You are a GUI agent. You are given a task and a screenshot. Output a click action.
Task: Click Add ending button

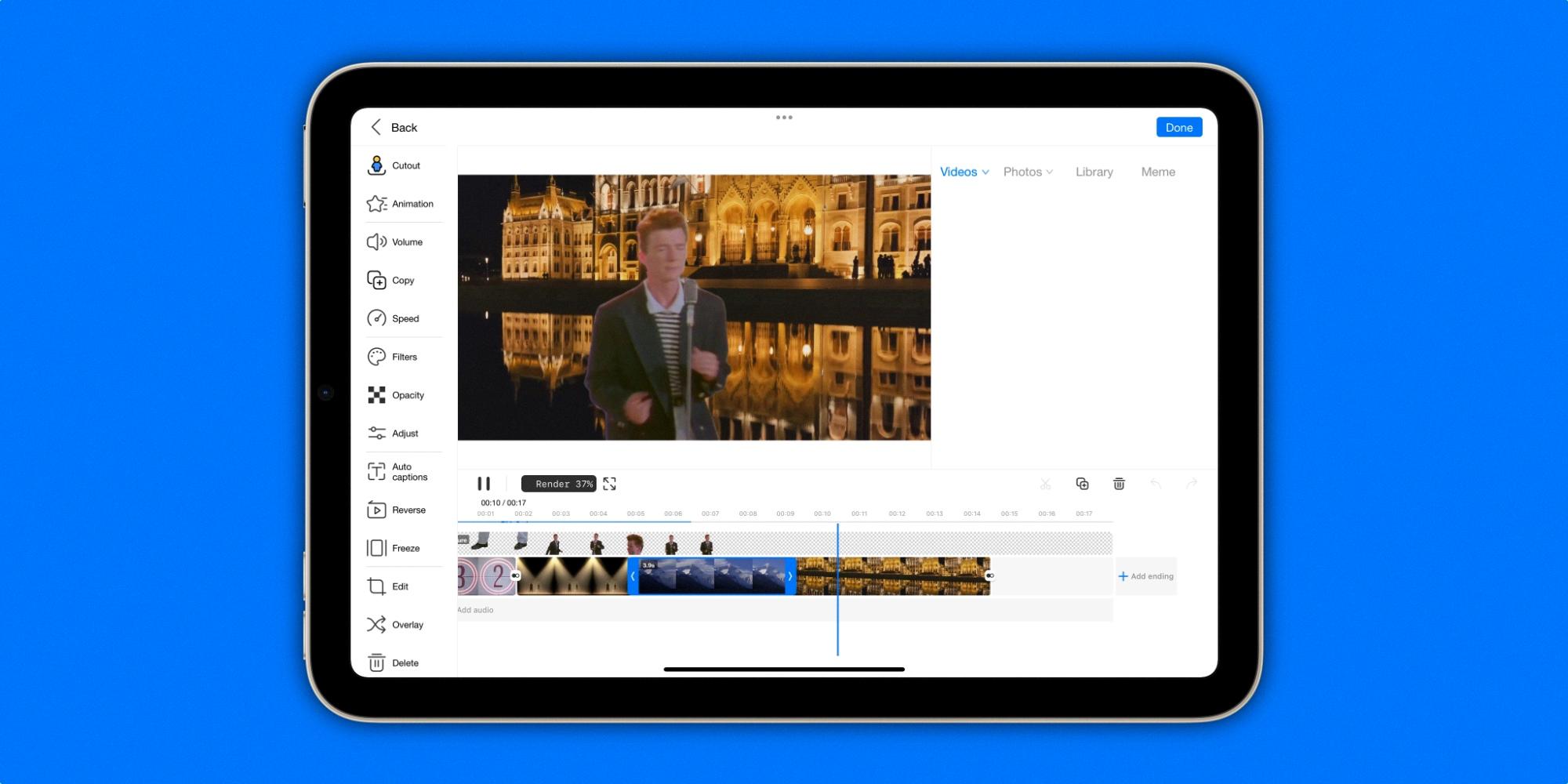[1146, 576]
